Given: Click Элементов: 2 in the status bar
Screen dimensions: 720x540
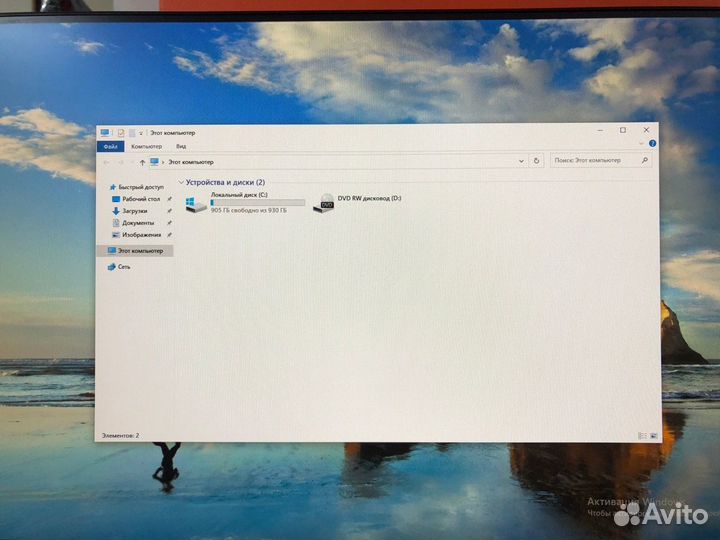Looking at the screenshot, I should 120,435.
